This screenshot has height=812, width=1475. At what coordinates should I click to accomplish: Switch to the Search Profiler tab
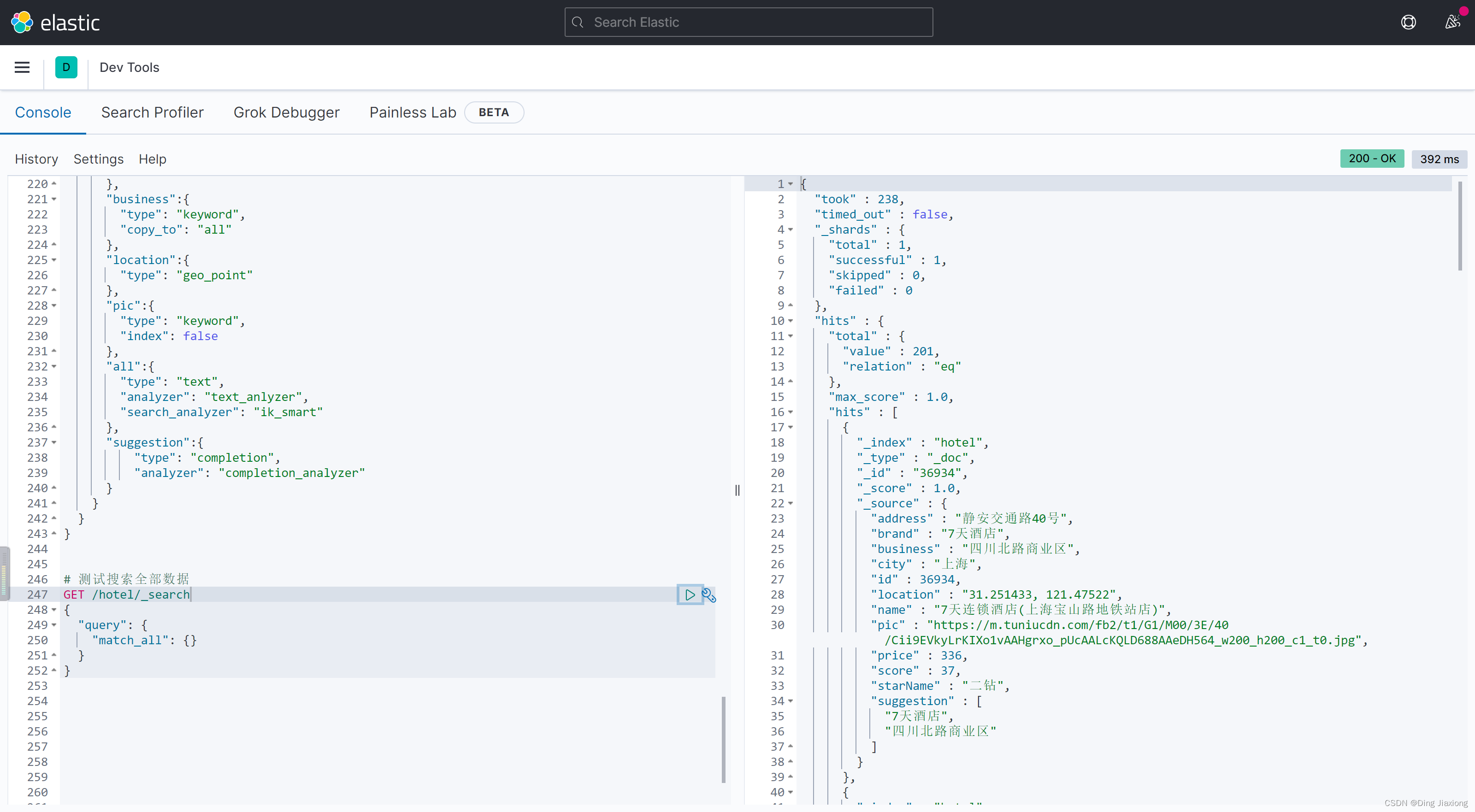click(x=152, y=111)
